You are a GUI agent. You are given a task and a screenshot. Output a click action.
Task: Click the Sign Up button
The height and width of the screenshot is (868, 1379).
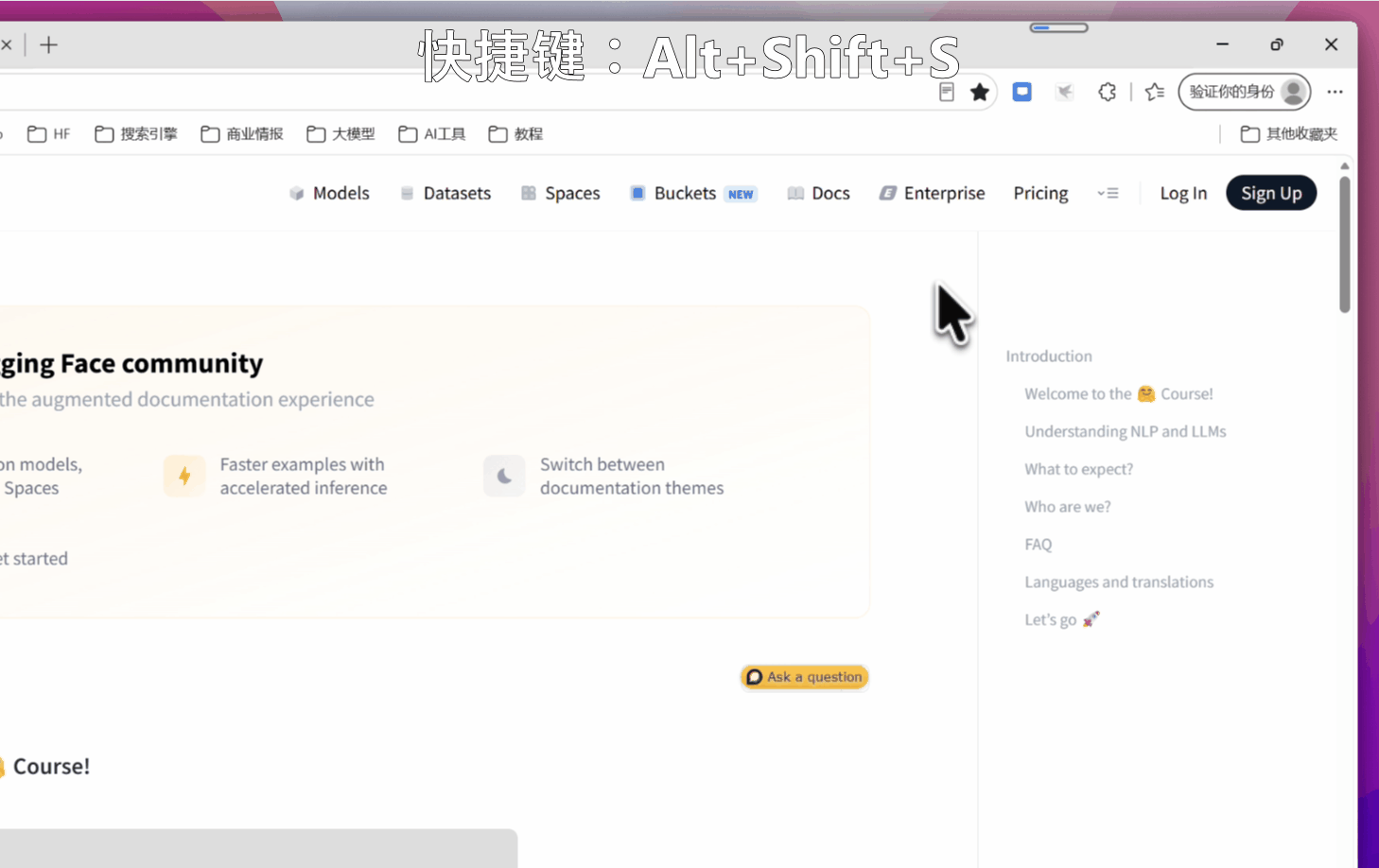point(1271,193)
